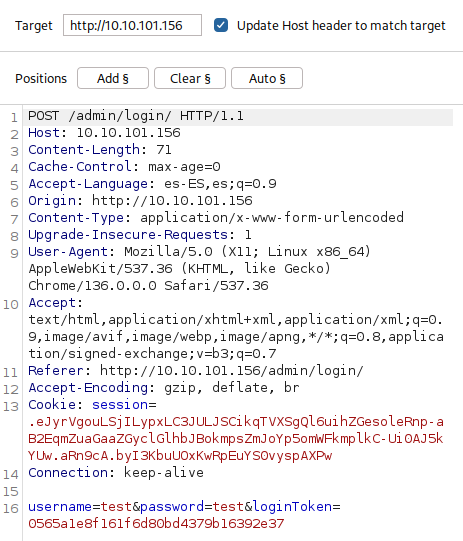Click the Accept-Encoding header line
Image resolution: width=463 pixels, height=541 pixels.
point(164,387)
